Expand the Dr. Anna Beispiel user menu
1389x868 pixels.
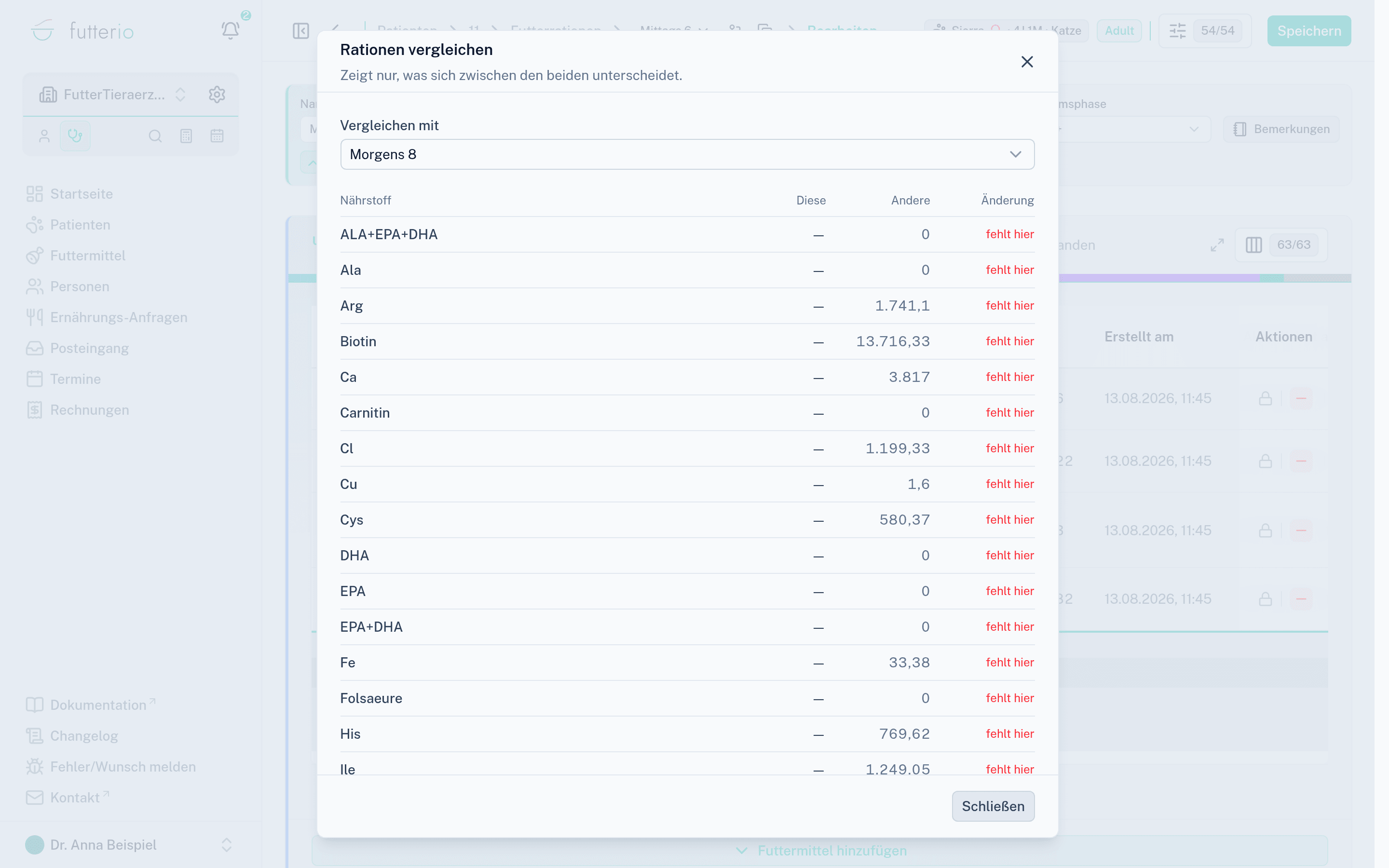(x=130, y=845)
